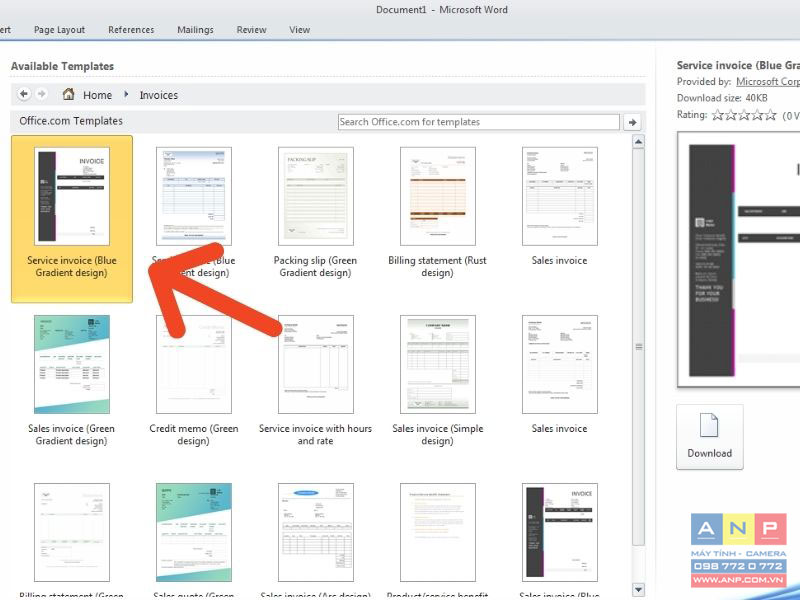Image resolution: width=800 pixels, height=600 pixels.
Task: Click the scroll up arrow of templates list
Action: pyautogui.click(x=638, y=141)
